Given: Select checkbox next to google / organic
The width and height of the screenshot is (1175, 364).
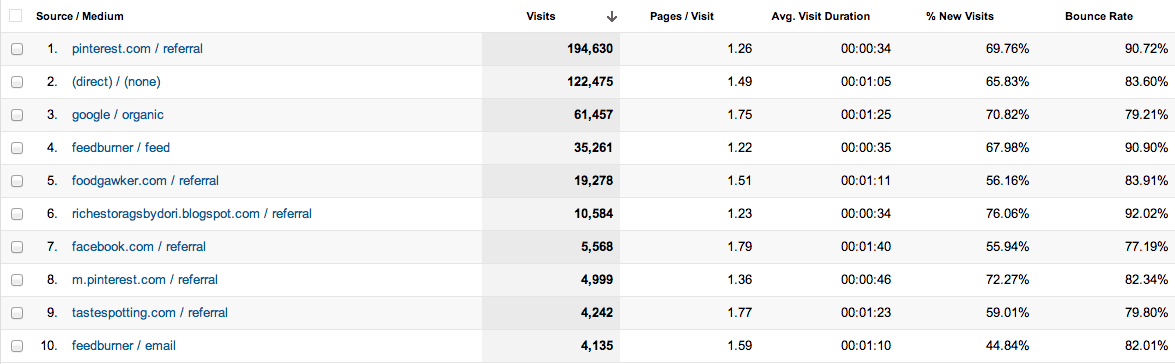Looking at the screenshot, I should (x=17, y=115).
